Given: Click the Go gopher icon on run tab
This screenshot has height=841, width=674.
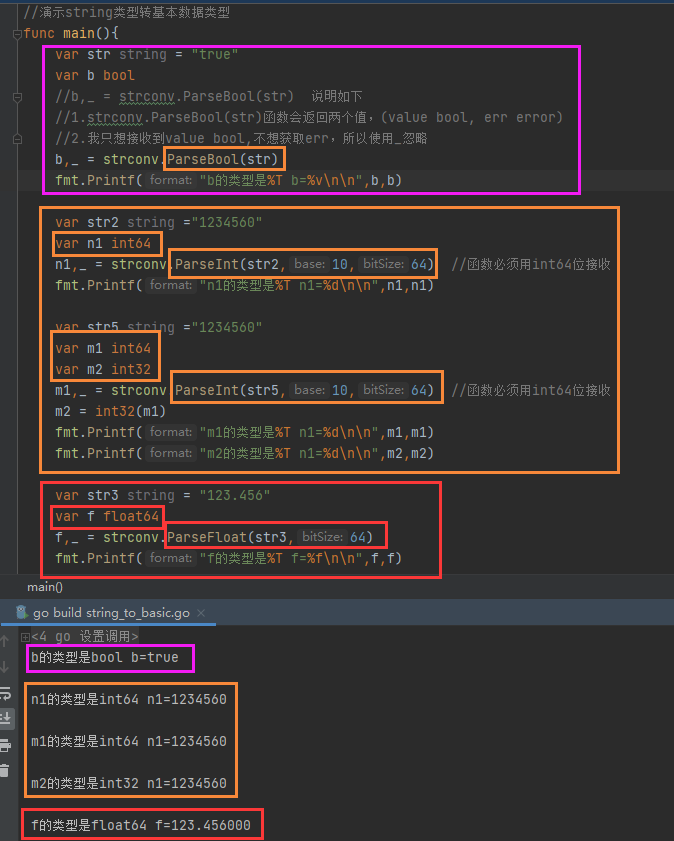Looking at the screenshot, I should 21,612.
